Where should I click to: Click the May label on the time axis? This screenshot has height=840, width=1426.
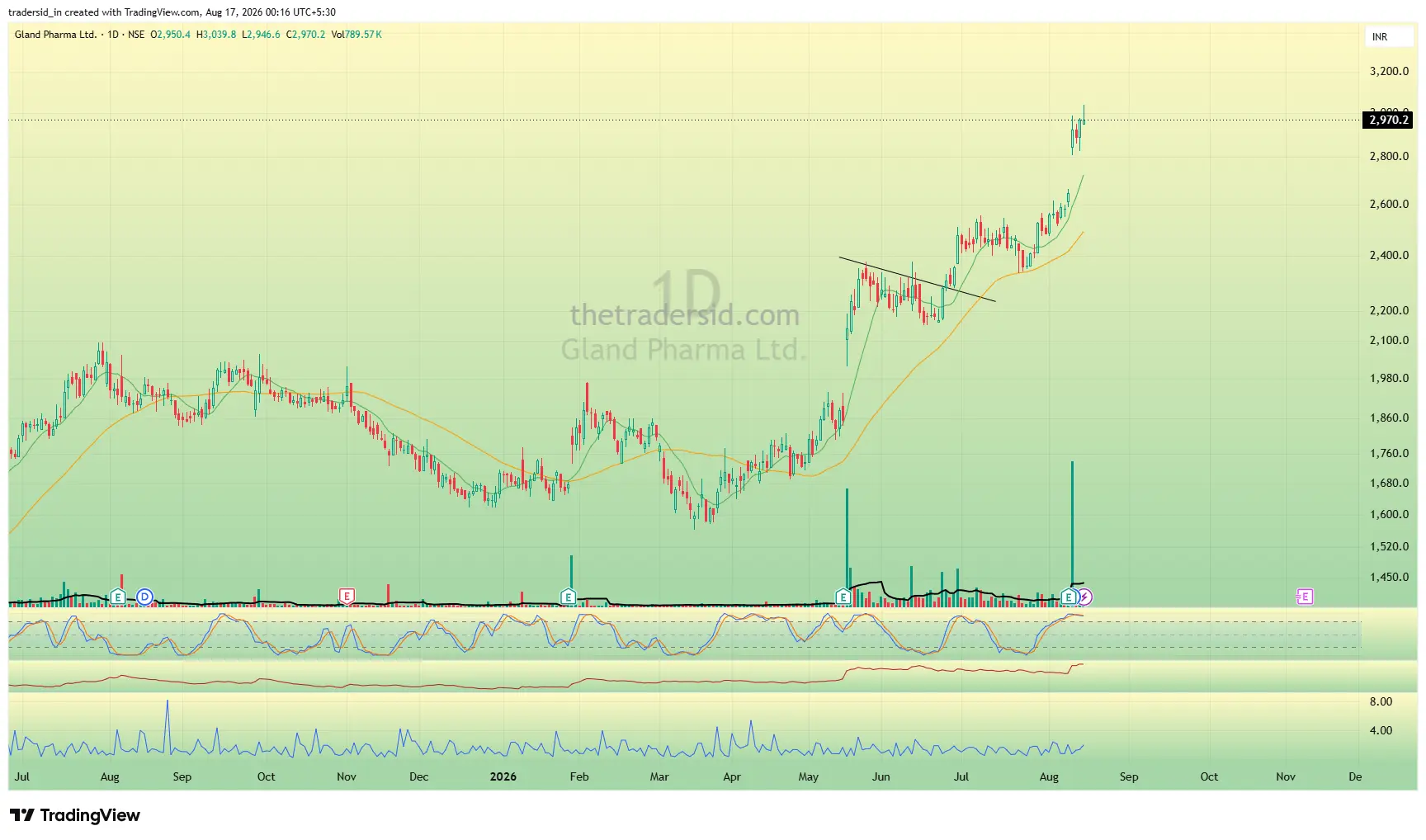(x=809, y=776)
